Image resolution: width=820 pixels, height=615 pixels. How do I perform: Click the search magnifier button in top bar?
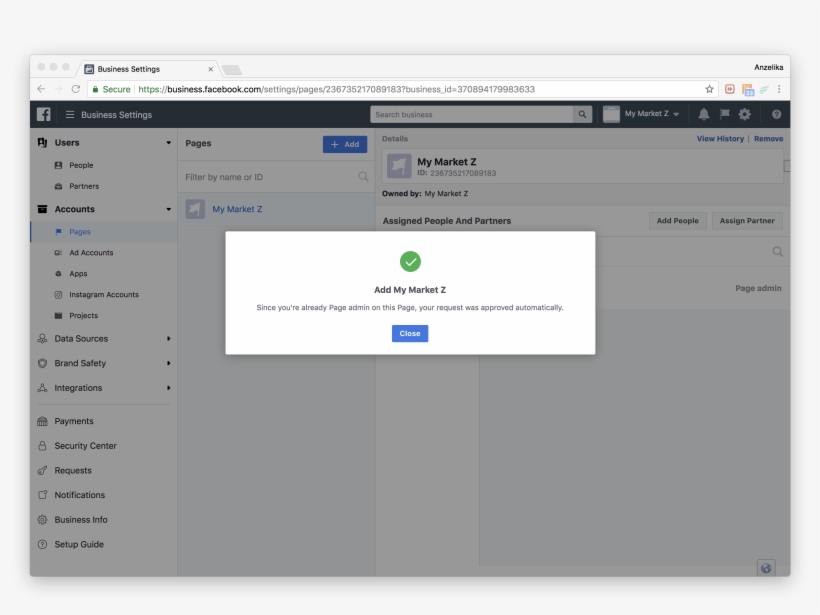582,114
